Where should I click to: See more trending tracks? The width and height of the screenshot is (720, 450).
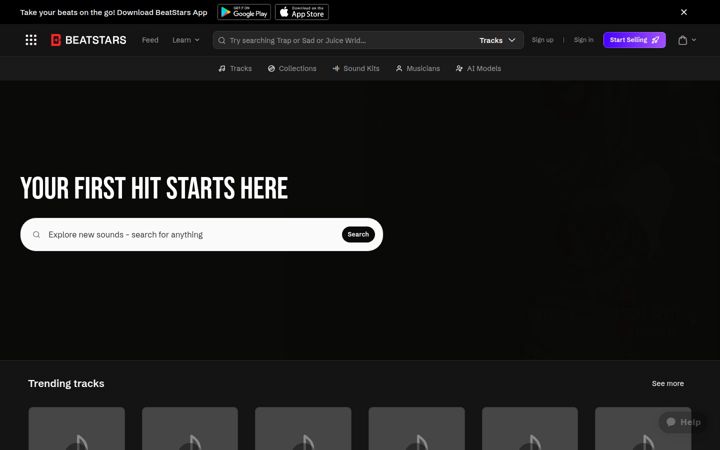[x=668, y=383]
